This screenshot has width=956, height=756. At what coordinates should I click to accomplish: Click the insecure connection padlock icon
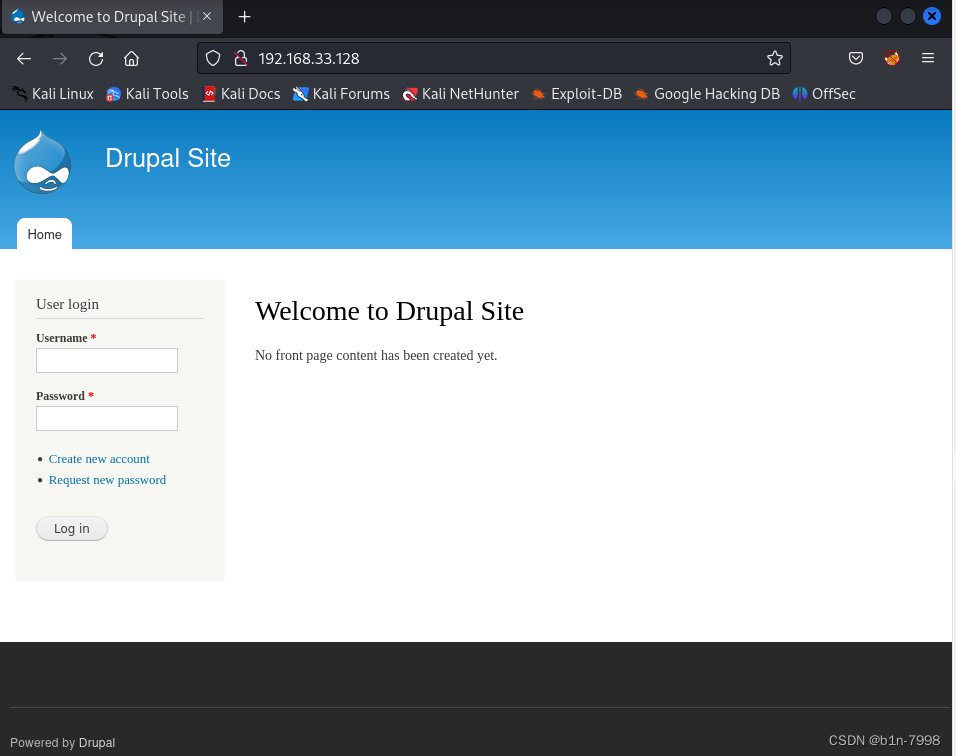[241, 59]
